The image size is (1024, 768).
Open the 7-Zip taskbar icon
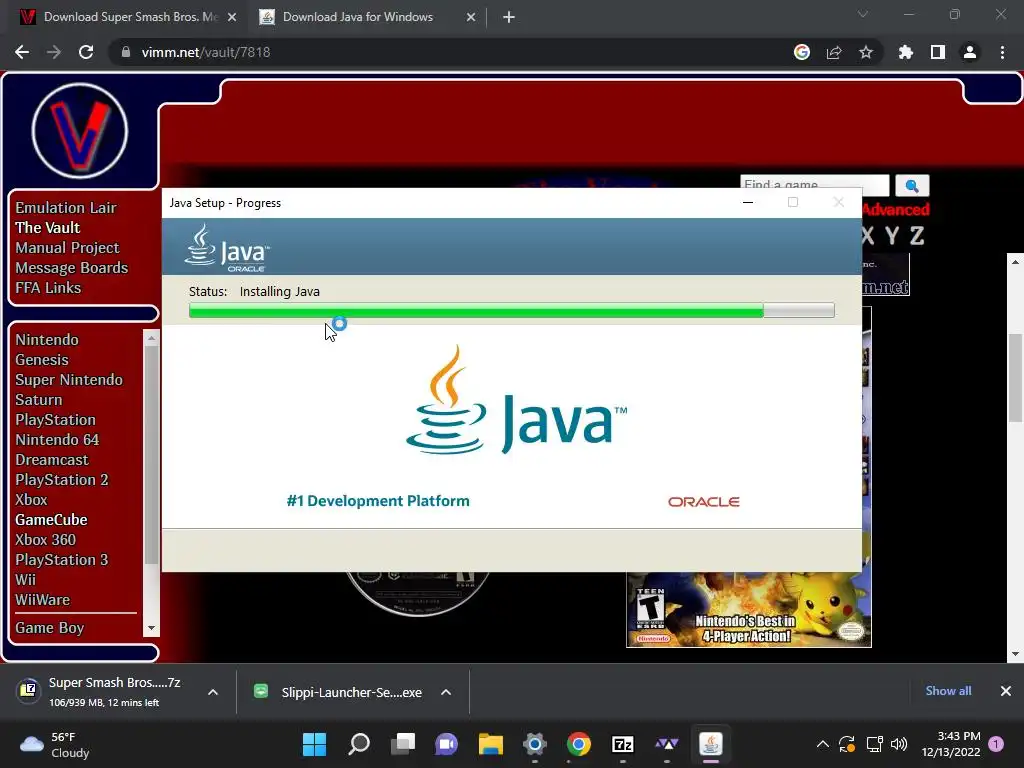point(622,744)
